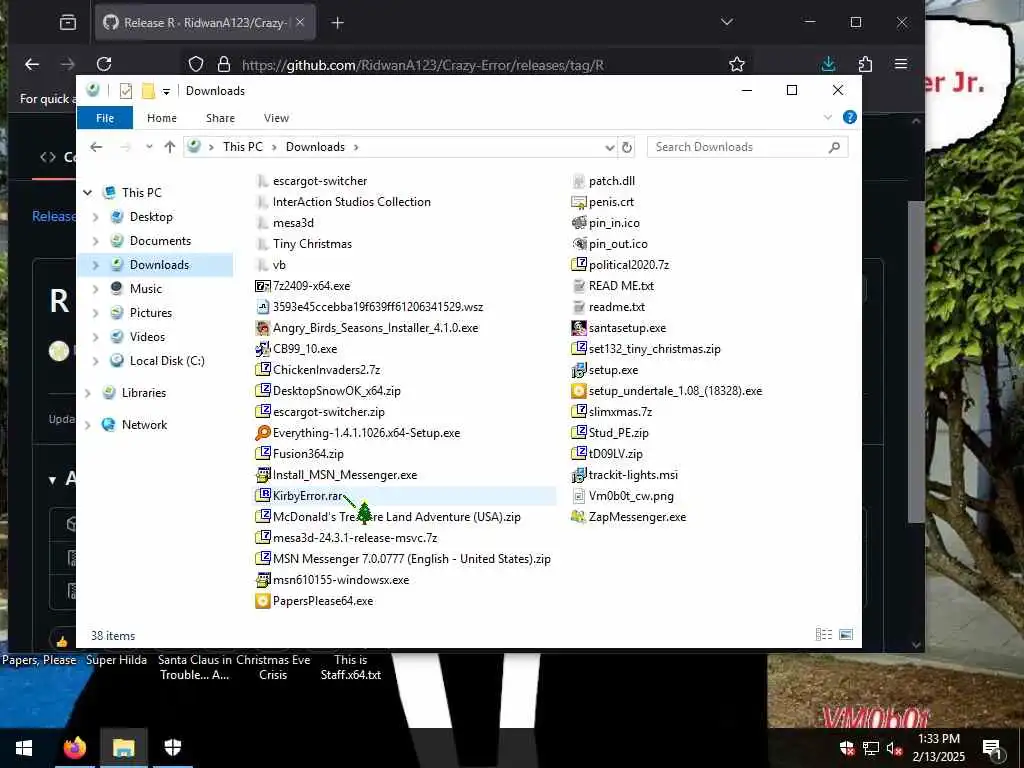Open the Home ribbon tab
The image size is (1024, 768).
162,118
